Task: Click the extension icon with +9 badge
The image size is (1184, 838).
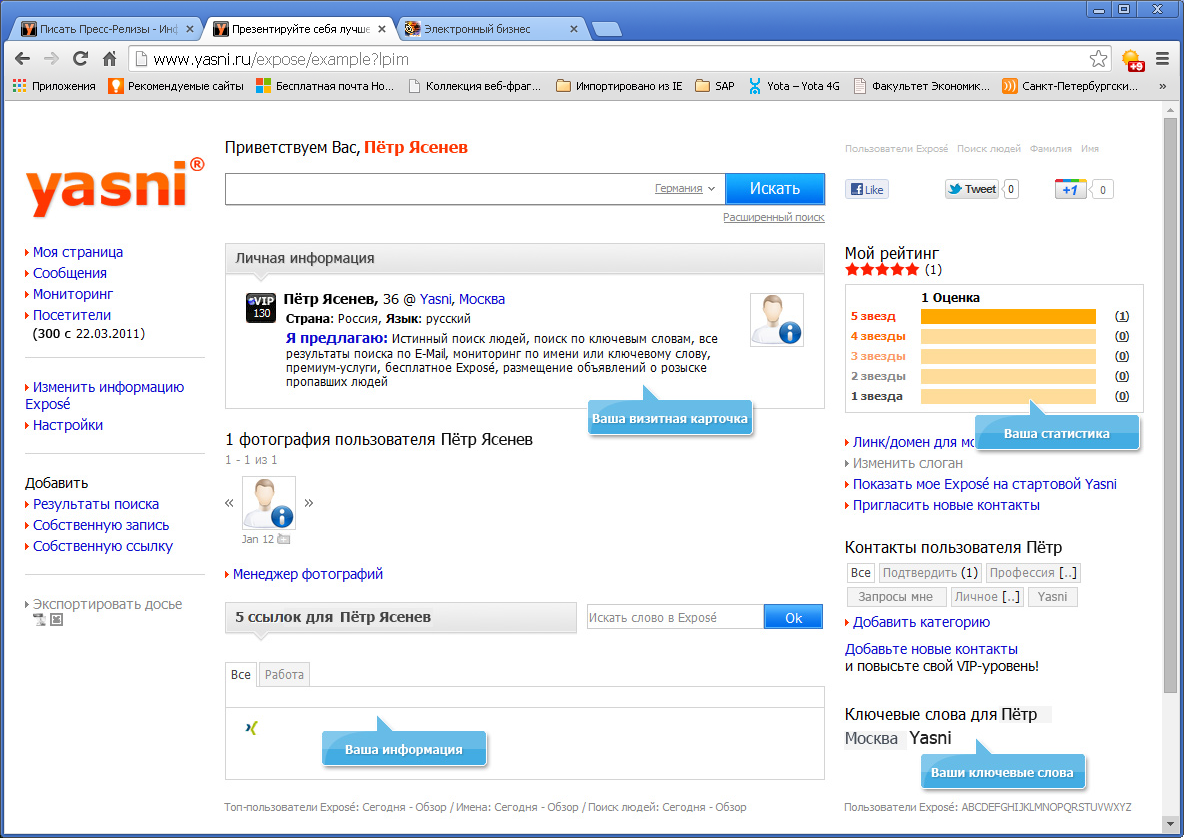Action: coord(1132,60)
